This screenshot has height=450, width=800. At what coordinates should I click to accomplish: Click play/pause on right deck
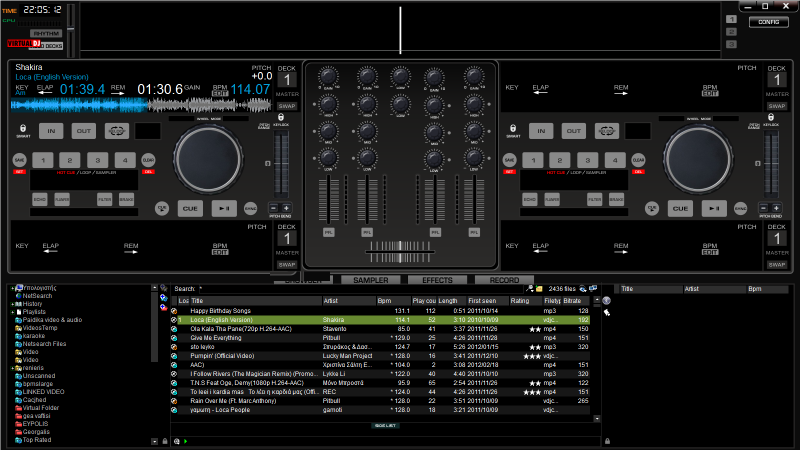tap(714, 209)
